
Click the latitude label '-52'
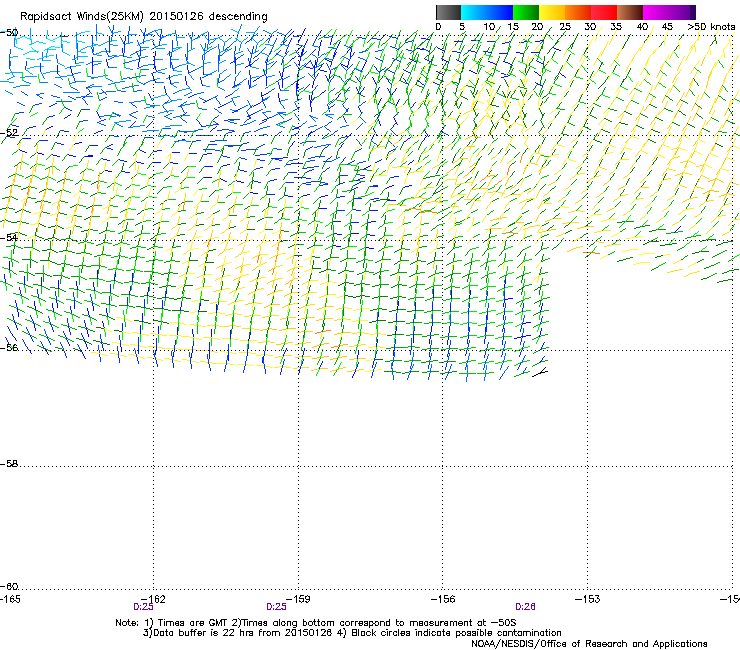coord(9,133)
